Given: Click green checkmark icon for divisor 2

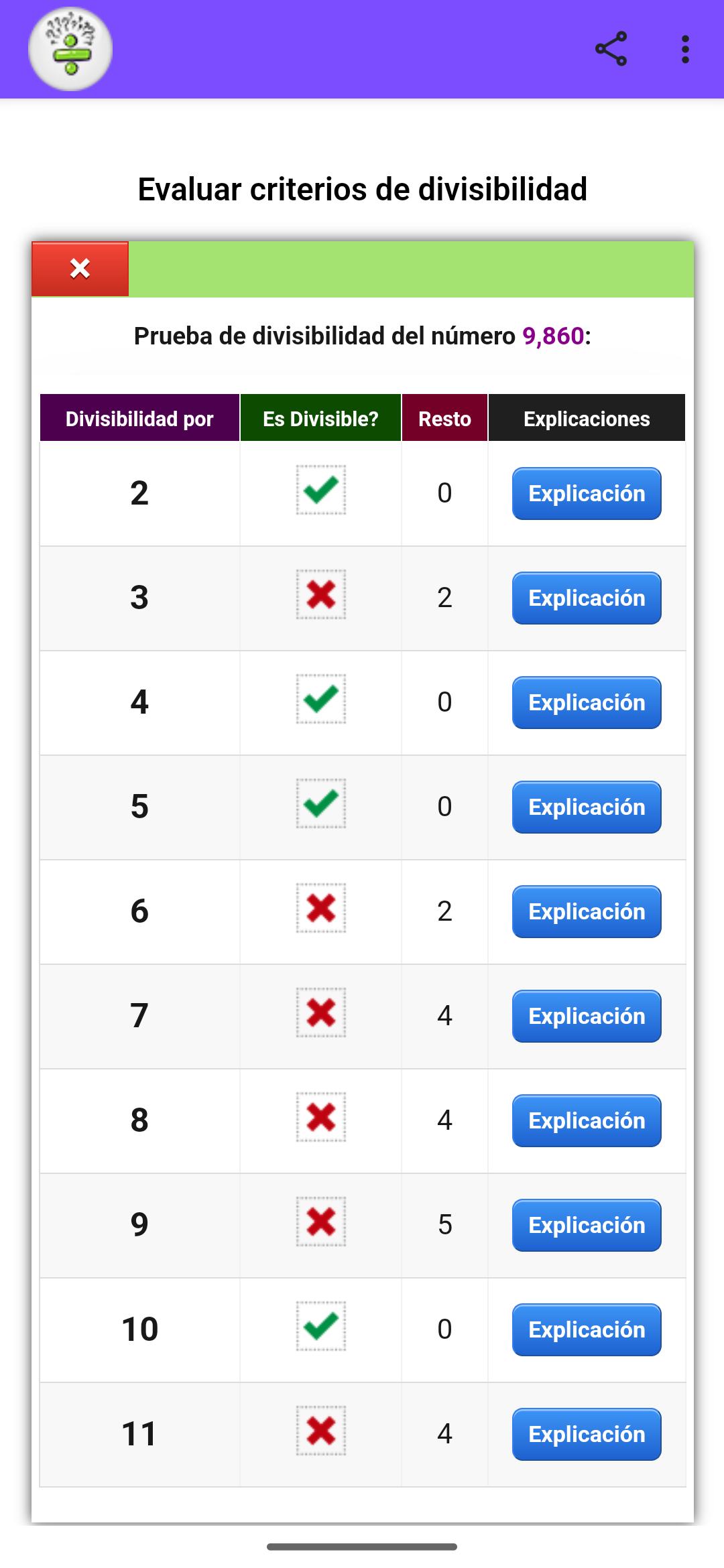Looking at the screenshot, I should tap(321, 490).
